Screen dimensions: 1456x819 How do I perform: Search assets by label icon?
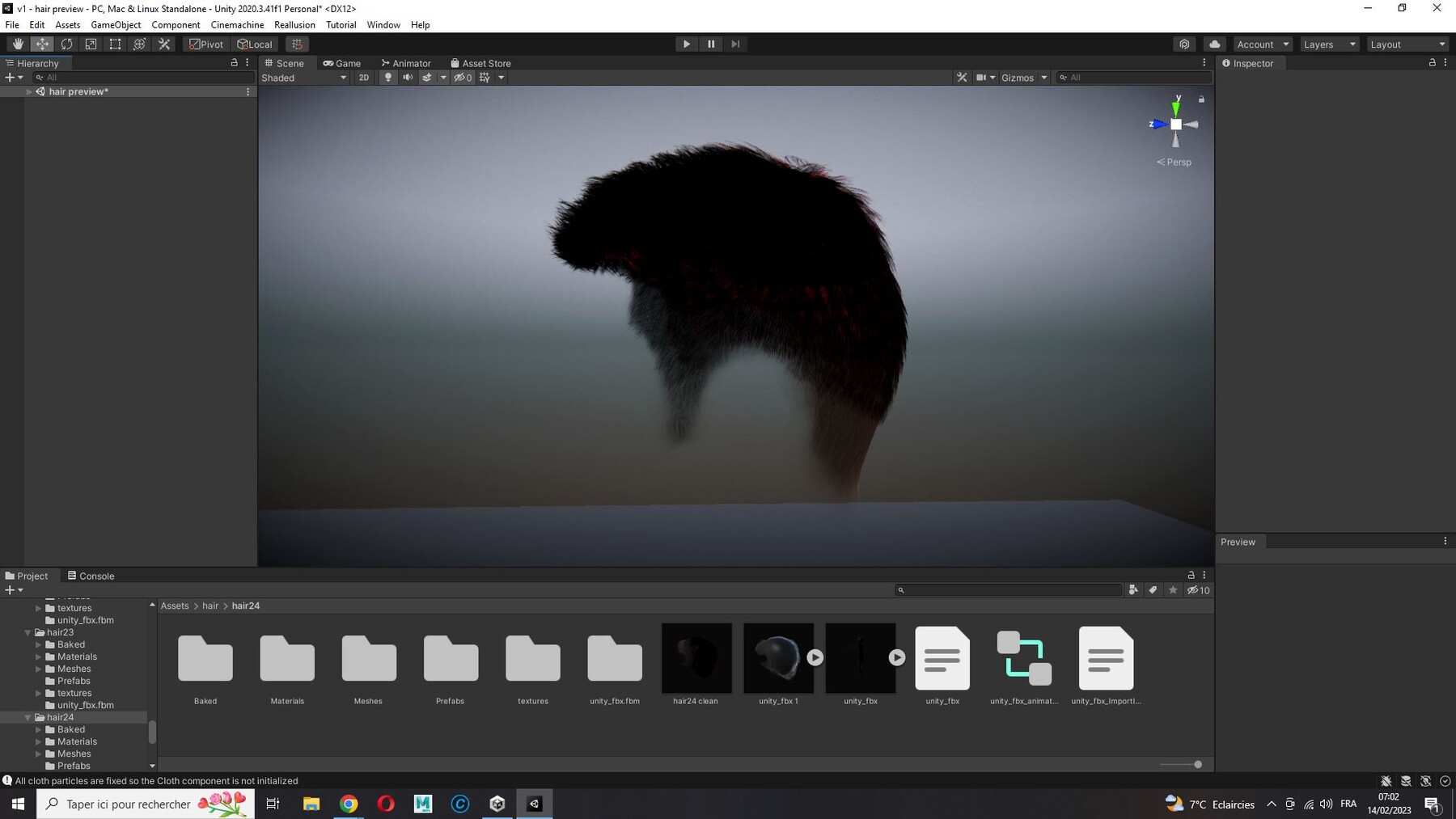(1153, 590)
